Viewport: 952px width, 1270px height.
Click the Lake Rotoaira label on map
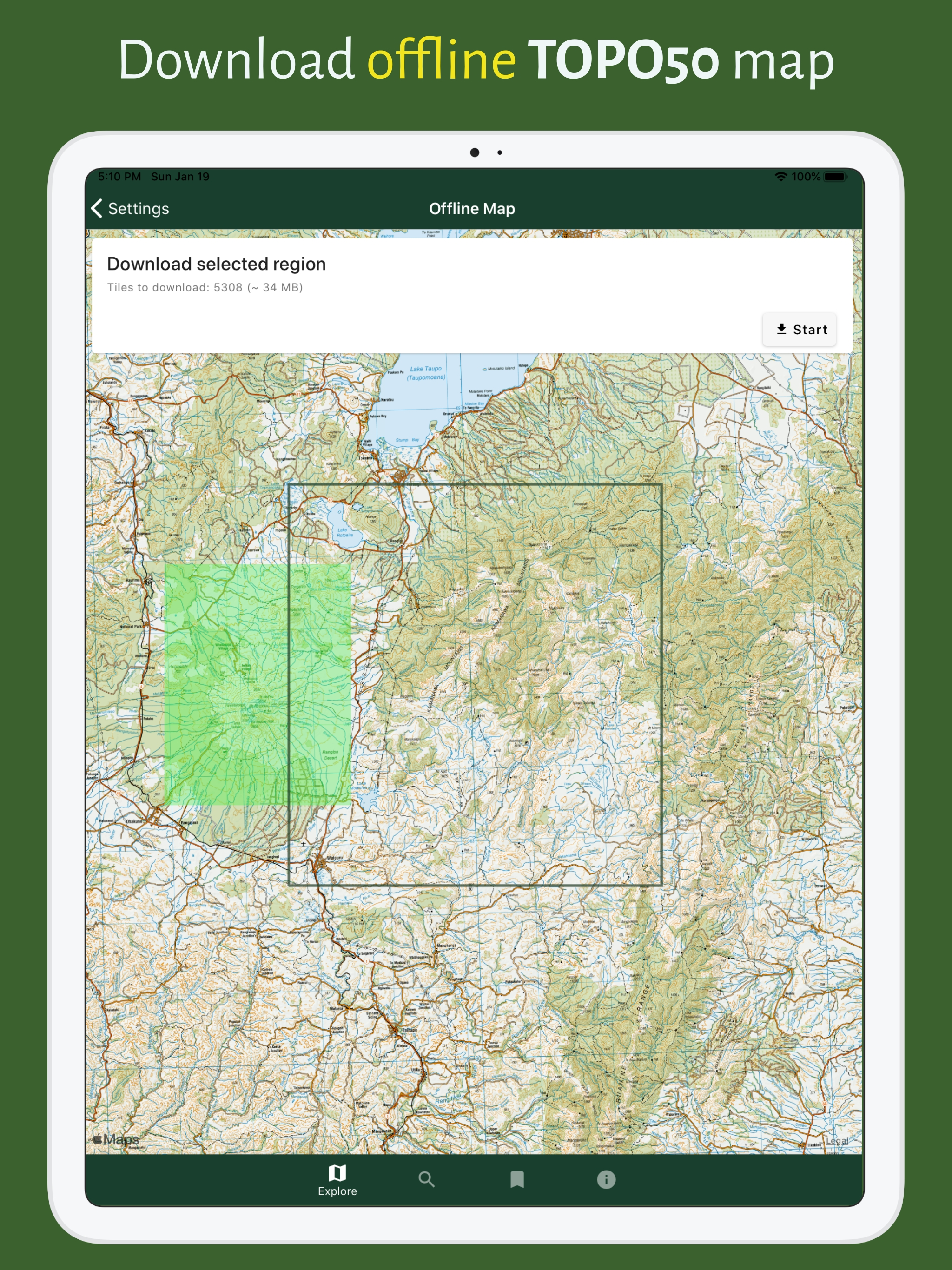344,532
